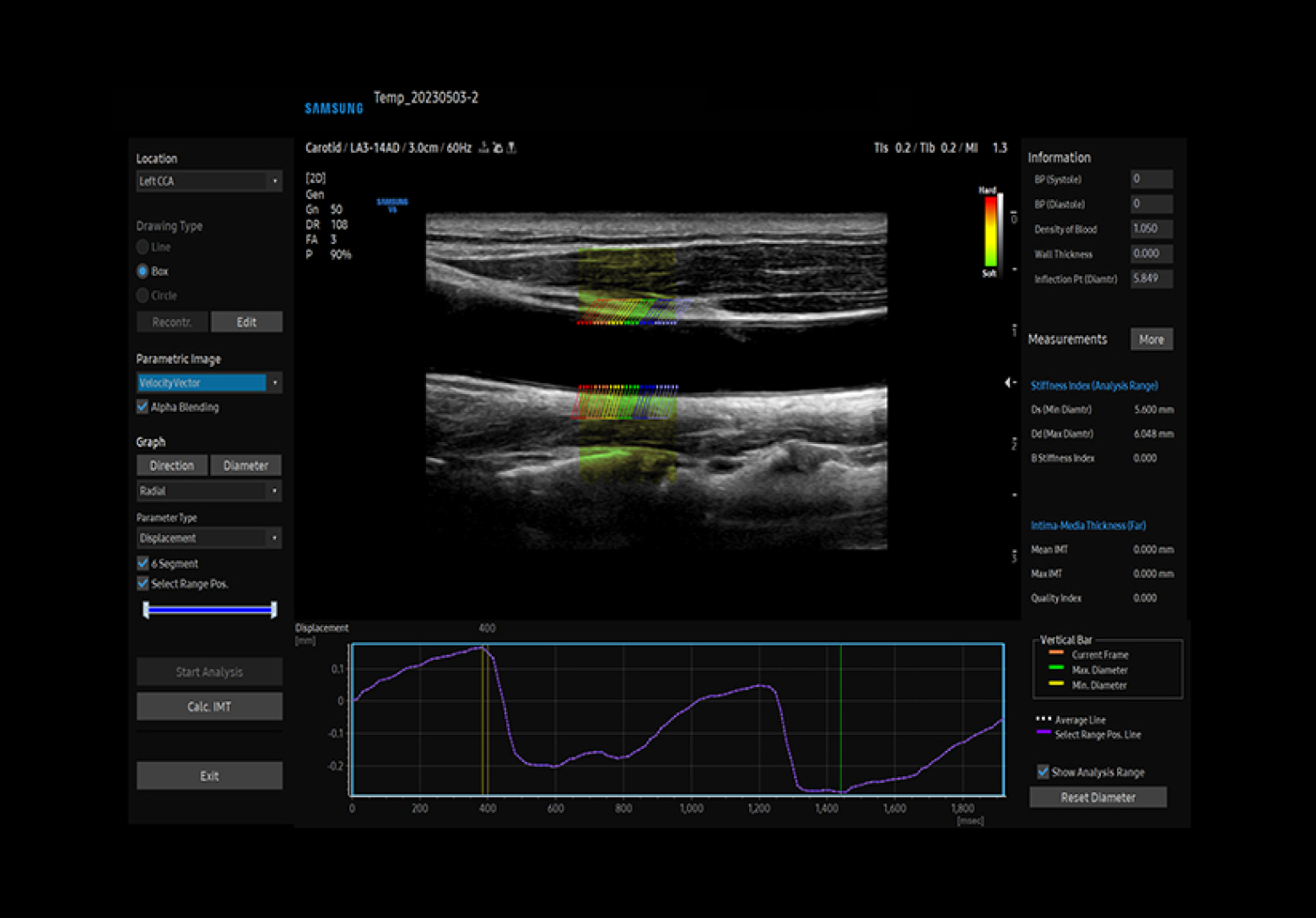The width and height of the screenshot is (1316, 918).
Task: Click the purple Select Range Pos. Line swatch
Action: tap(1044, 733)
